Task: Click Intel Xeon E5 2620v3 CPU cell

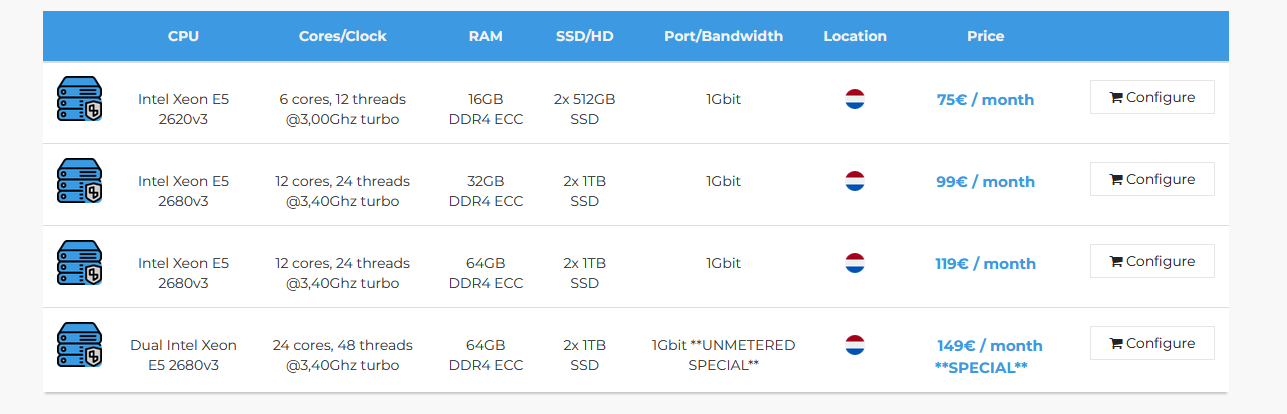Action: (183, 109)
